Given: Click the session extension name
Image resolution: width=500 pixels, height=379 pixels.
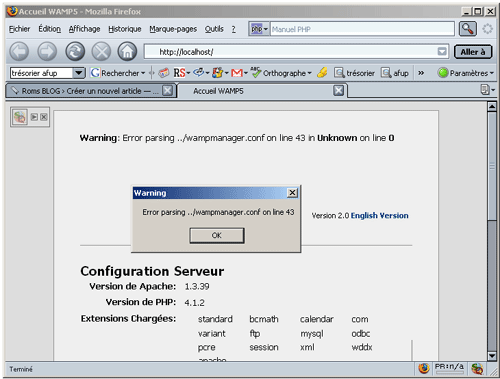Looking at the screenshot, I should pos(264,347).
